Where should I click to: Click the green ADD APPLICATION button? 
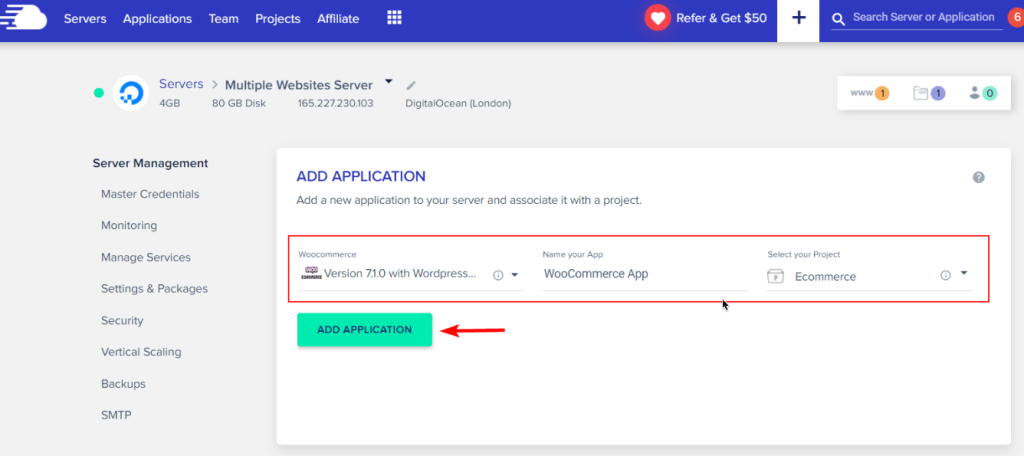pos(364,330)
